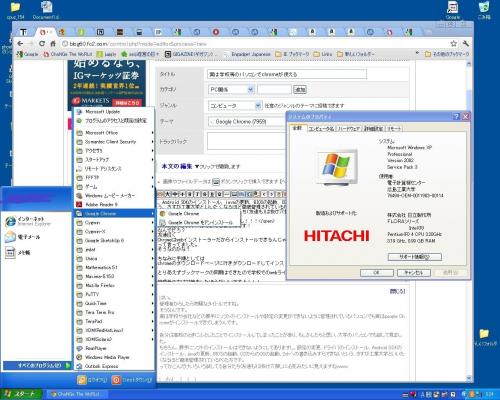Click the 追加 add-category button
500x400 pixels.
click(x=300, y=89)
